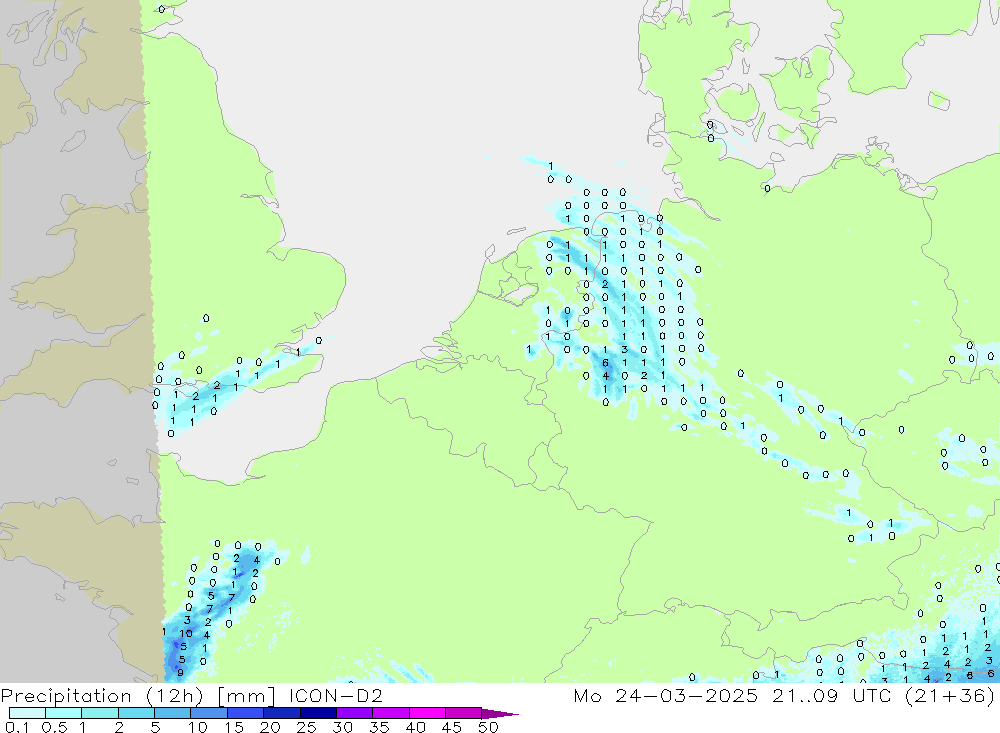Select the legend swatch between 0.1 and 0.5

27,713
